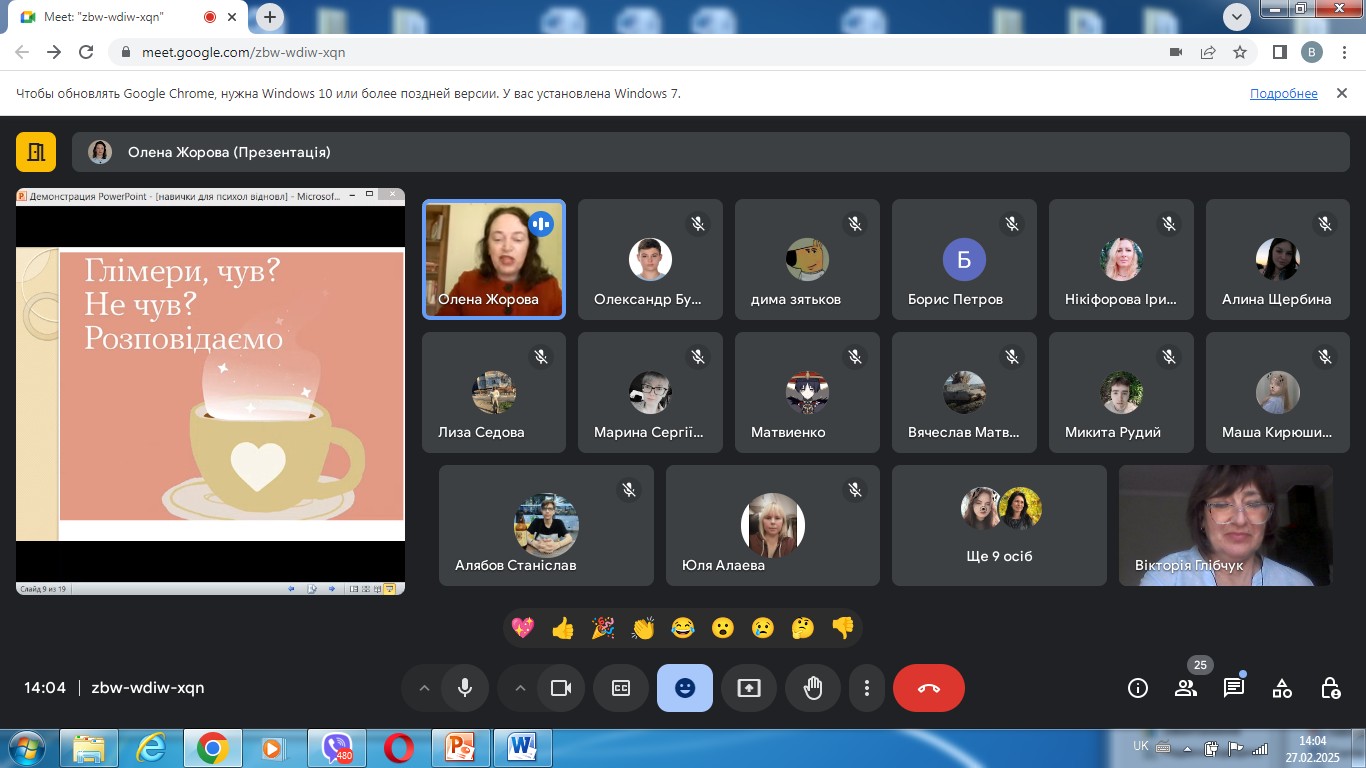Start presenting your screen
This screenshot has width=1366, height=768.
pyautogui.click(x=749, y=688)
